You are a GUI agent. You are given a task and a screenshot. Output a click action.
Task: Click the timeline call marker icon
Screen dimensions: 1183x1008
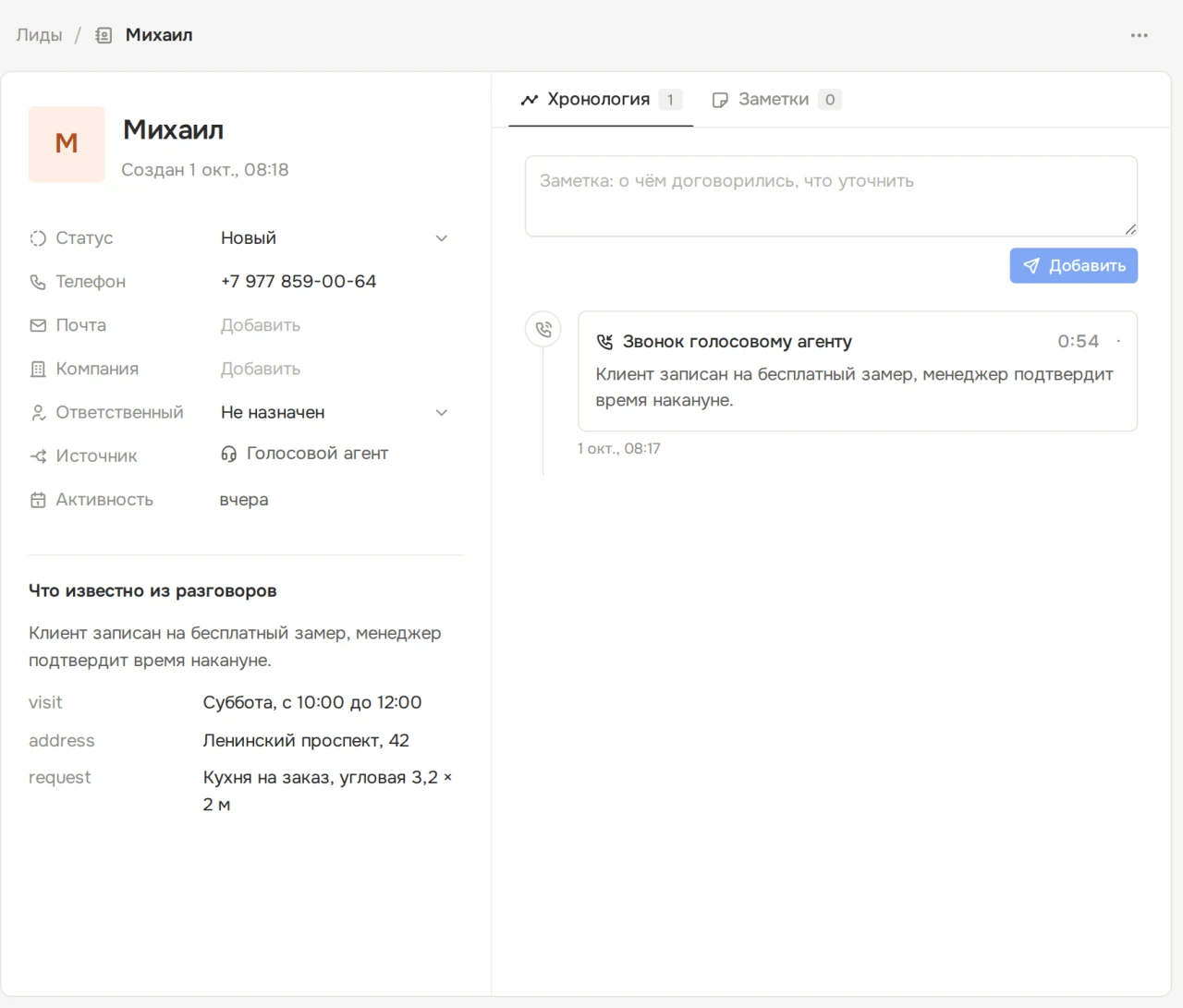pyautogui.click(x=543, y=329)
